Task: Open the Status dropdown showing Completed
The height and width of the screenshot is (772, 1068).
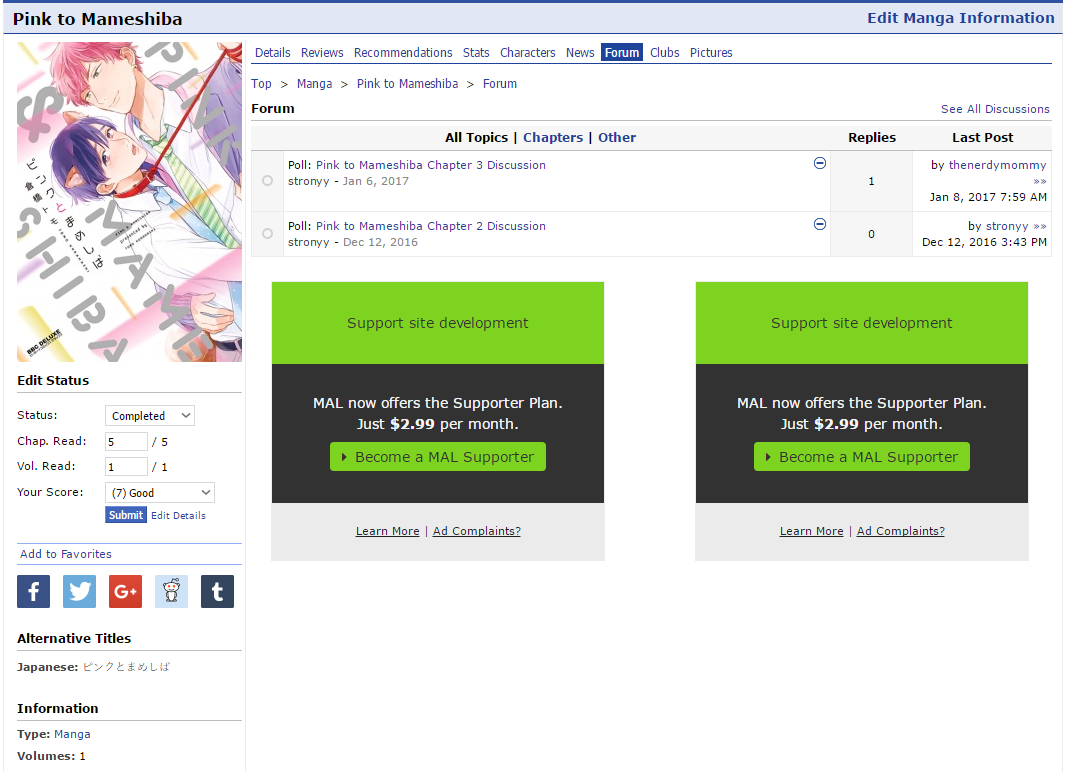Action: coord(150,416)
